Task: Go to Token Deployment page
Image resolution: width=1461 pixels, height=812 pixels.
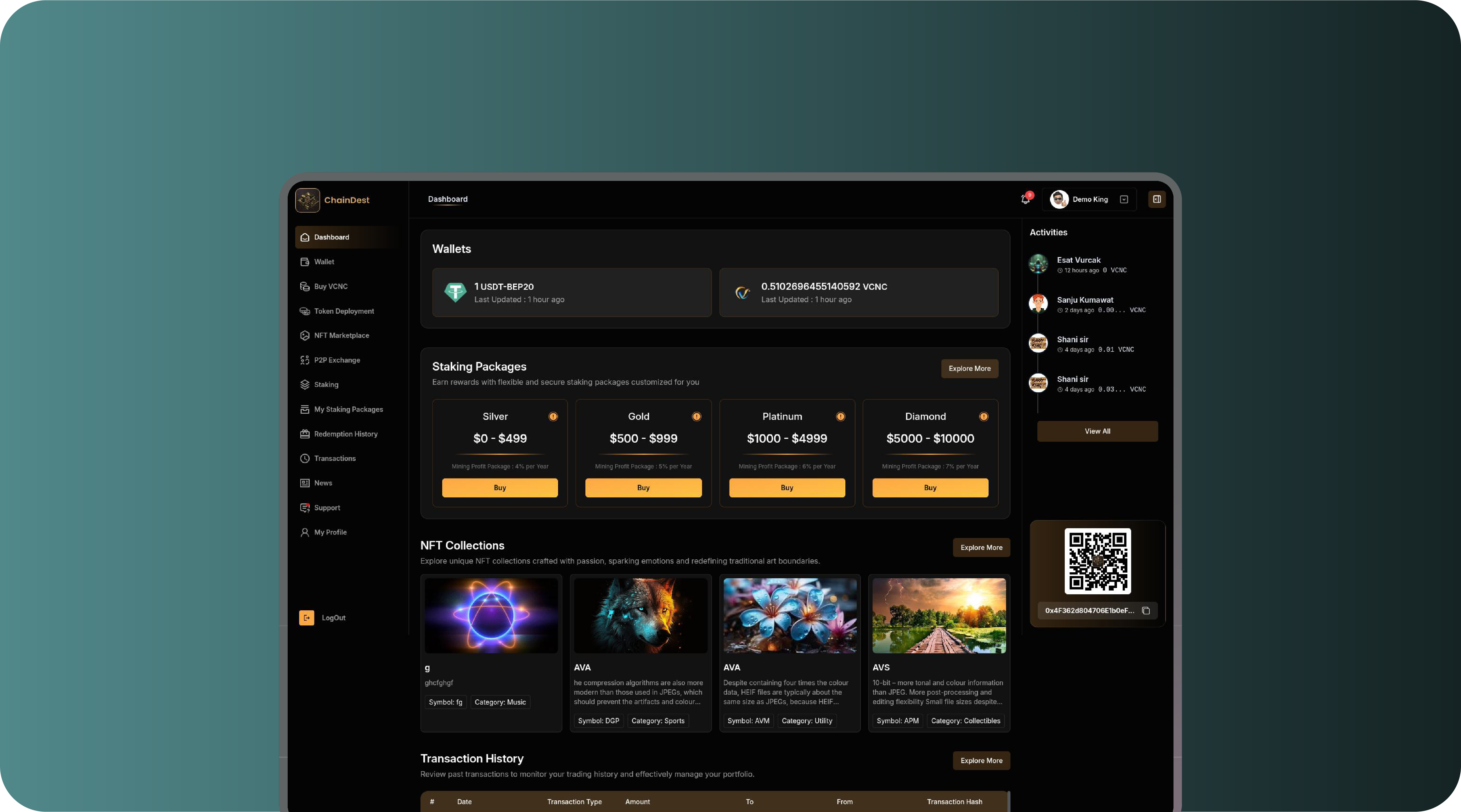Action: tap(343, 311)
